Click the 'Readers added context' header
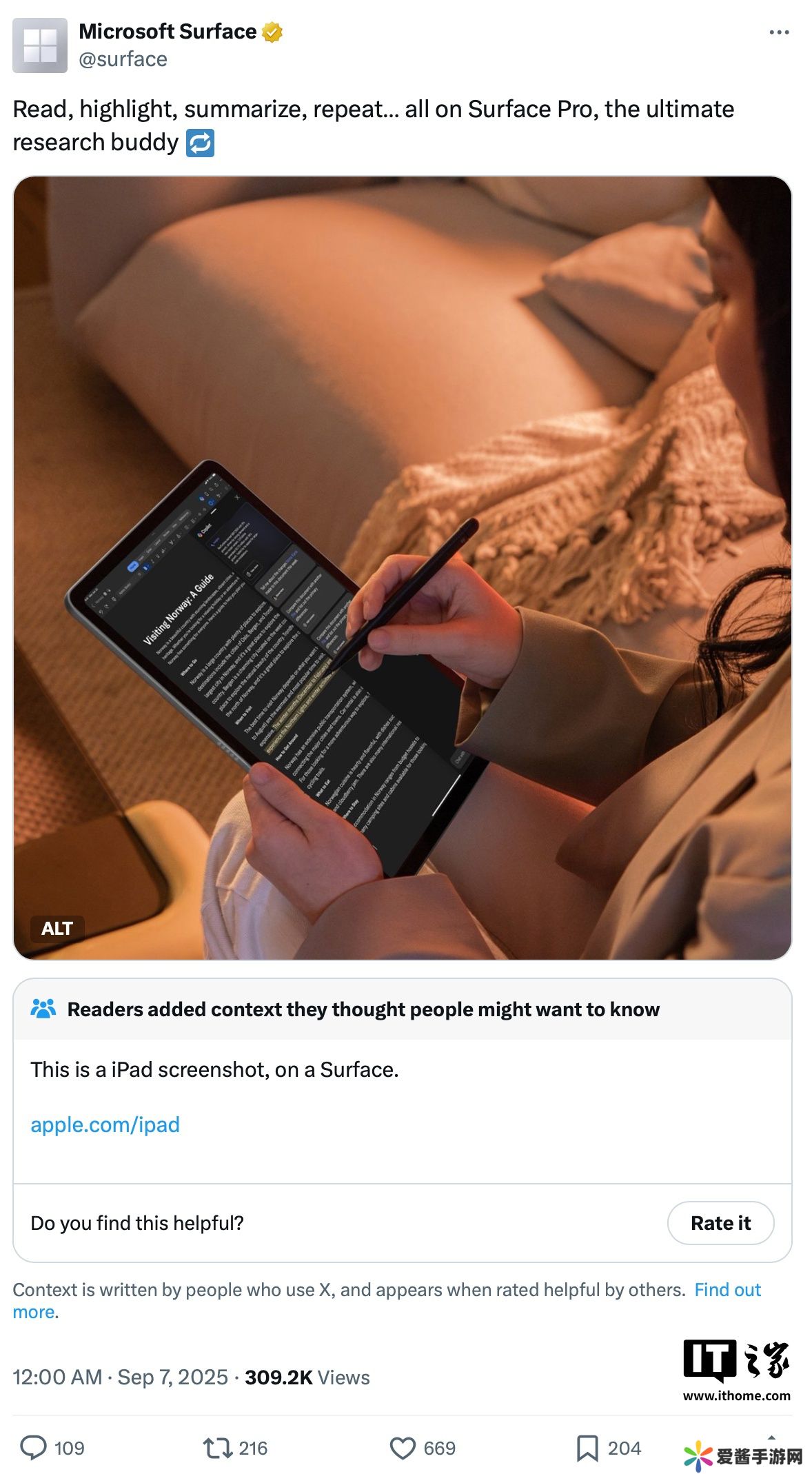The image size is (812, 1474). [363, 1009]
